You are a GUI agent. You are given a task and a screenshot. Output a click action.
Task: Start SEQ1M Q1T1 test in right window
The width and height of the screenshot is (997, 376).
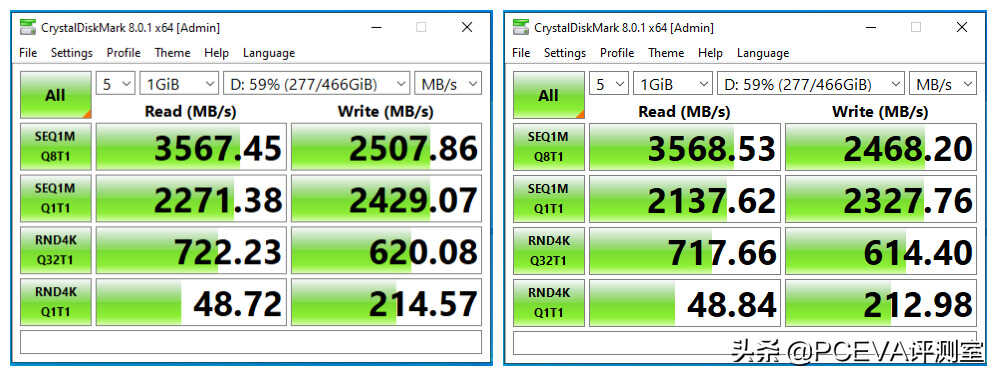(549, 198)
